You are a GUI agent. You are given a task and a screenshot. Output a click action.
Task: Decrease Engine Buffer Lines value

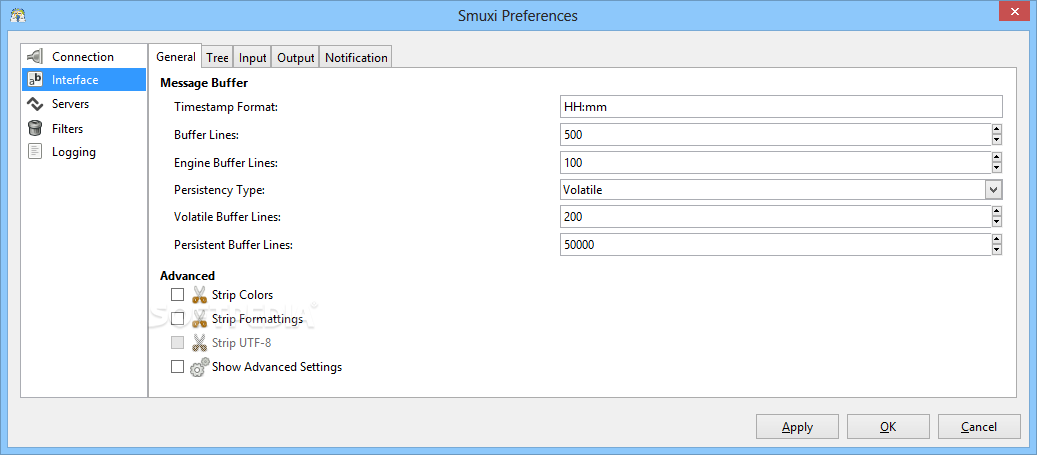pyautogui.click(x=997, y=167)
